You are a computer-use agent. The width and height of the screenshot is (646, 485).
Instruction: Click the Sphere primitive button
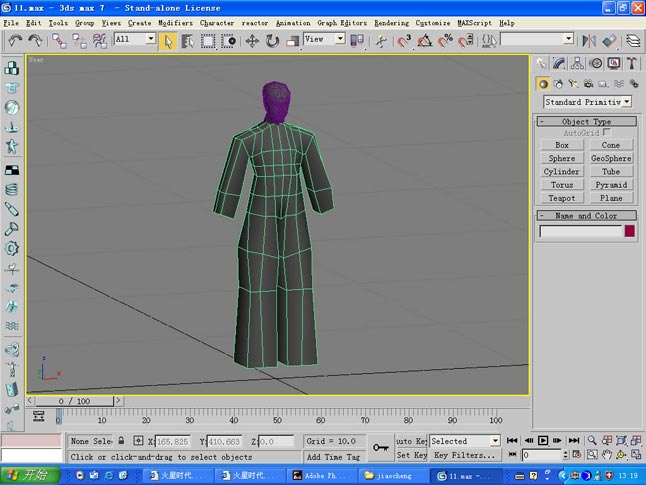click(562, 158)
